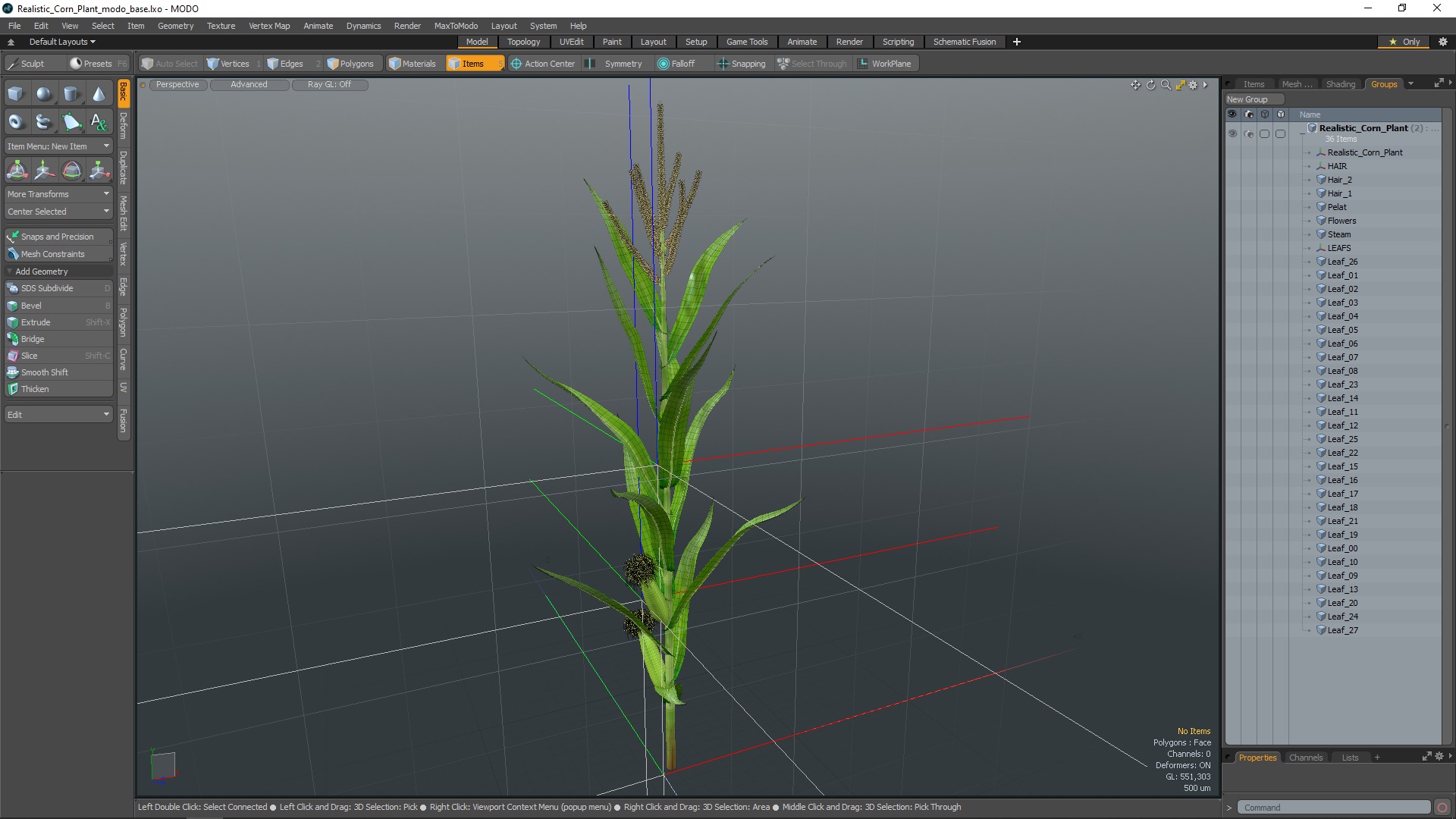
Task: Click the SDS Subdivide tool
Action: [x=58, y=288]
